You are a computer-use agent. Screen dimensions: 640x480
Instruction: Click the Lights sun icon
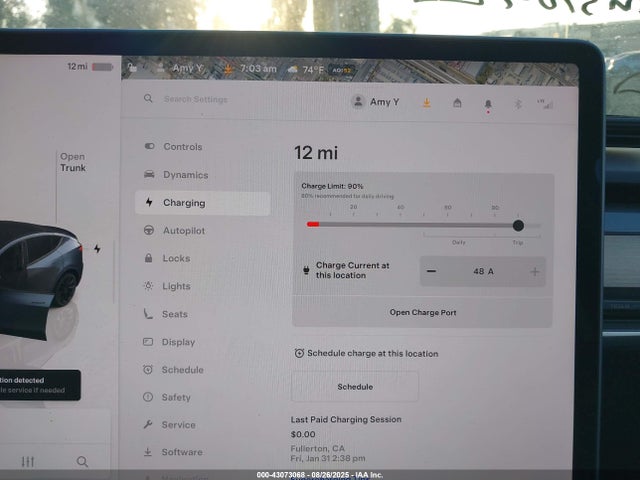pos(149,286)
